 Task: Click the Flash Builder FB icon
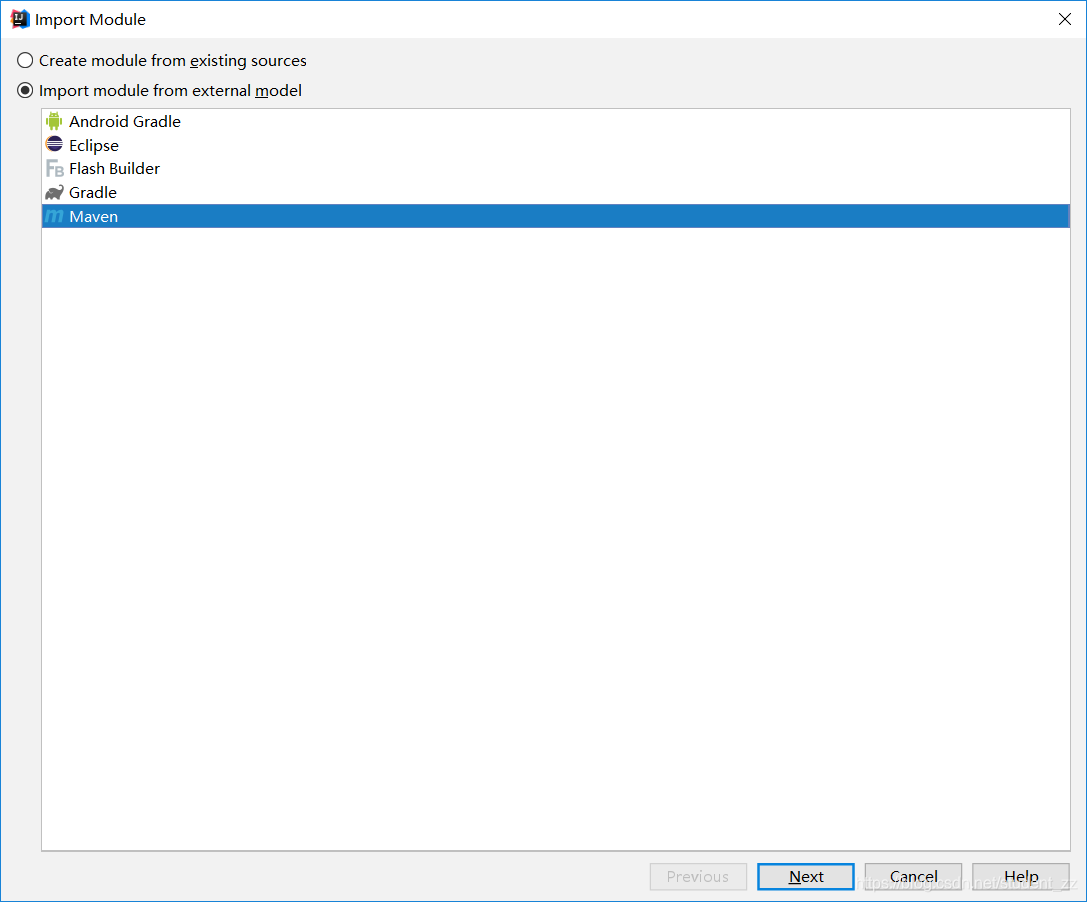point(54,168)
